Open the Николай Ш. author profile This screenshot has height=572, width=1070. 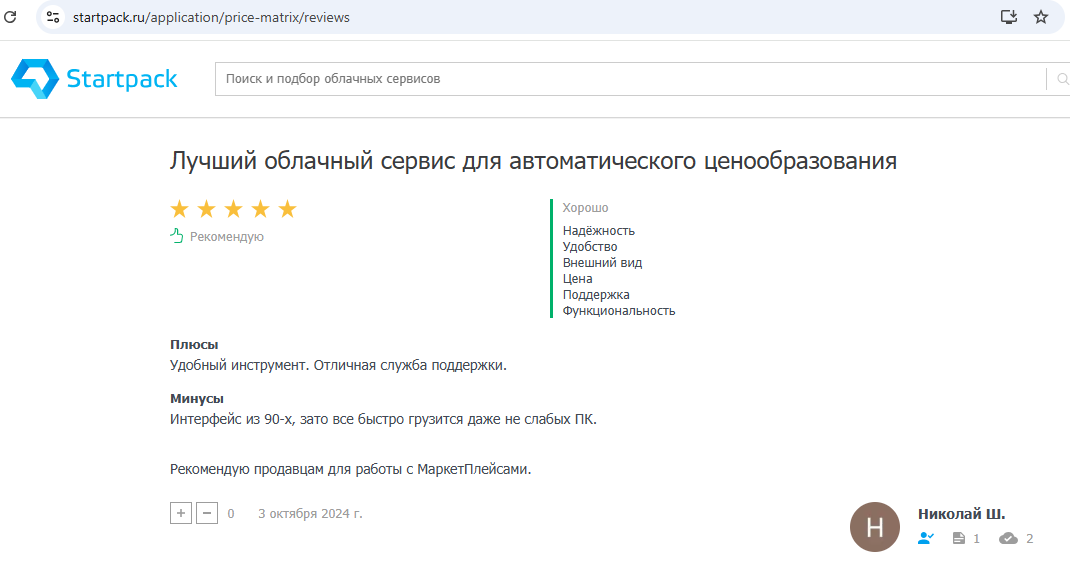(x=961, y=514)
